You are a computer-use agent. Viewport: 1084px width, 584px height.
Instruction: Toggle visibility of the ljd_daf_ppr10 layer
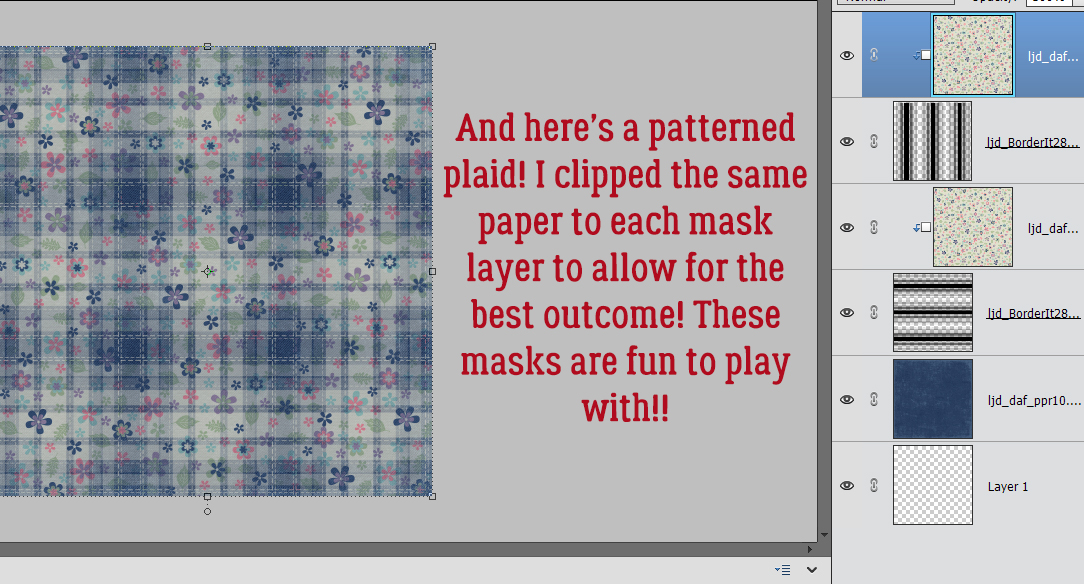pyautogui.click(x=847, y=399)
